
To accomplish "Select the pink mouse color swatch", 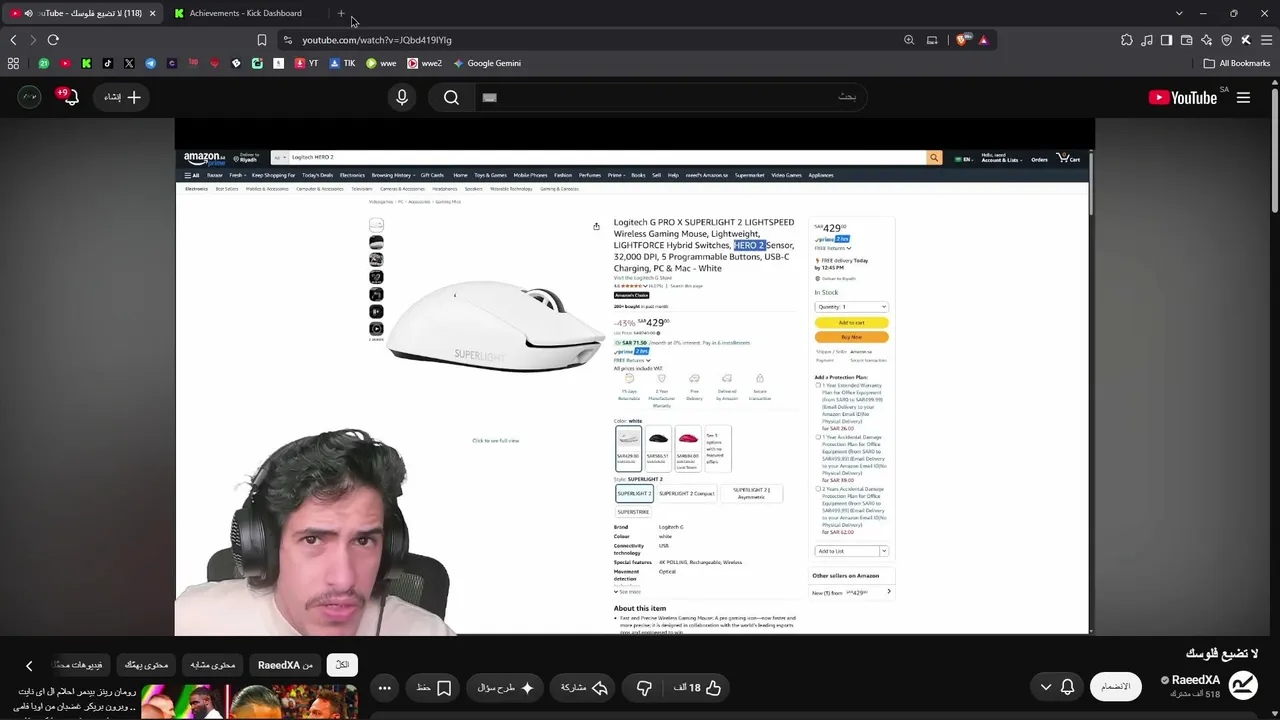I will click(688, 448).
